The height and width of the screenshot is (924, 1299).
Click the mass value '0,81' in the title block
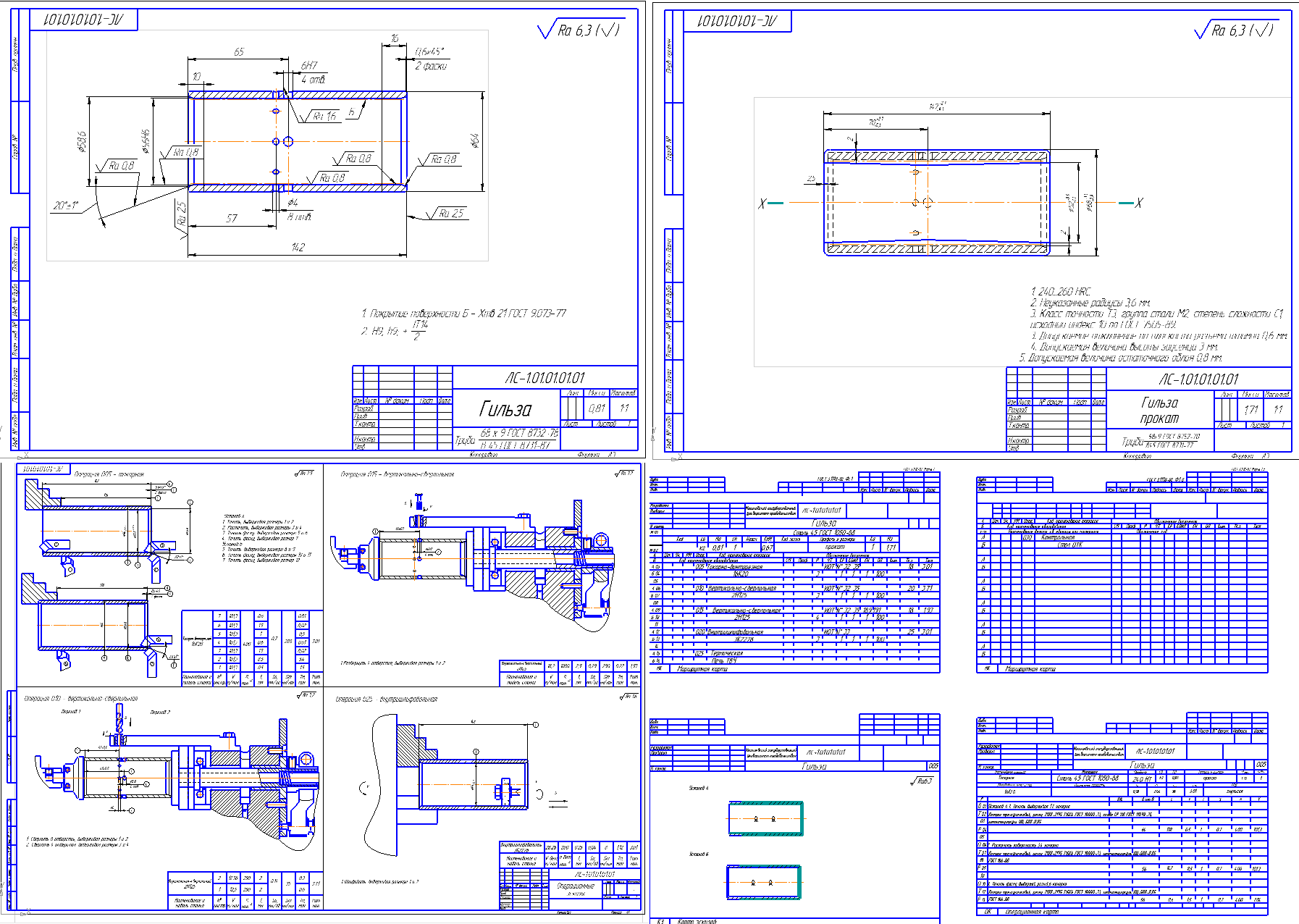[x=597, y=408]
